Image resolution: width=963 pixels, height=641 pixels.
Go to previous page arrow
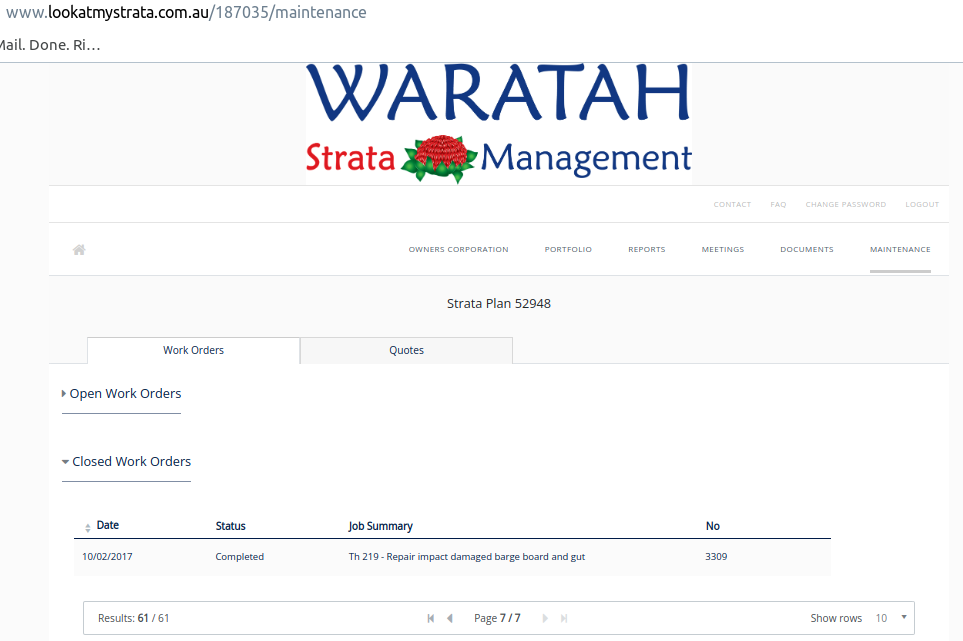(x=450, y=618)
